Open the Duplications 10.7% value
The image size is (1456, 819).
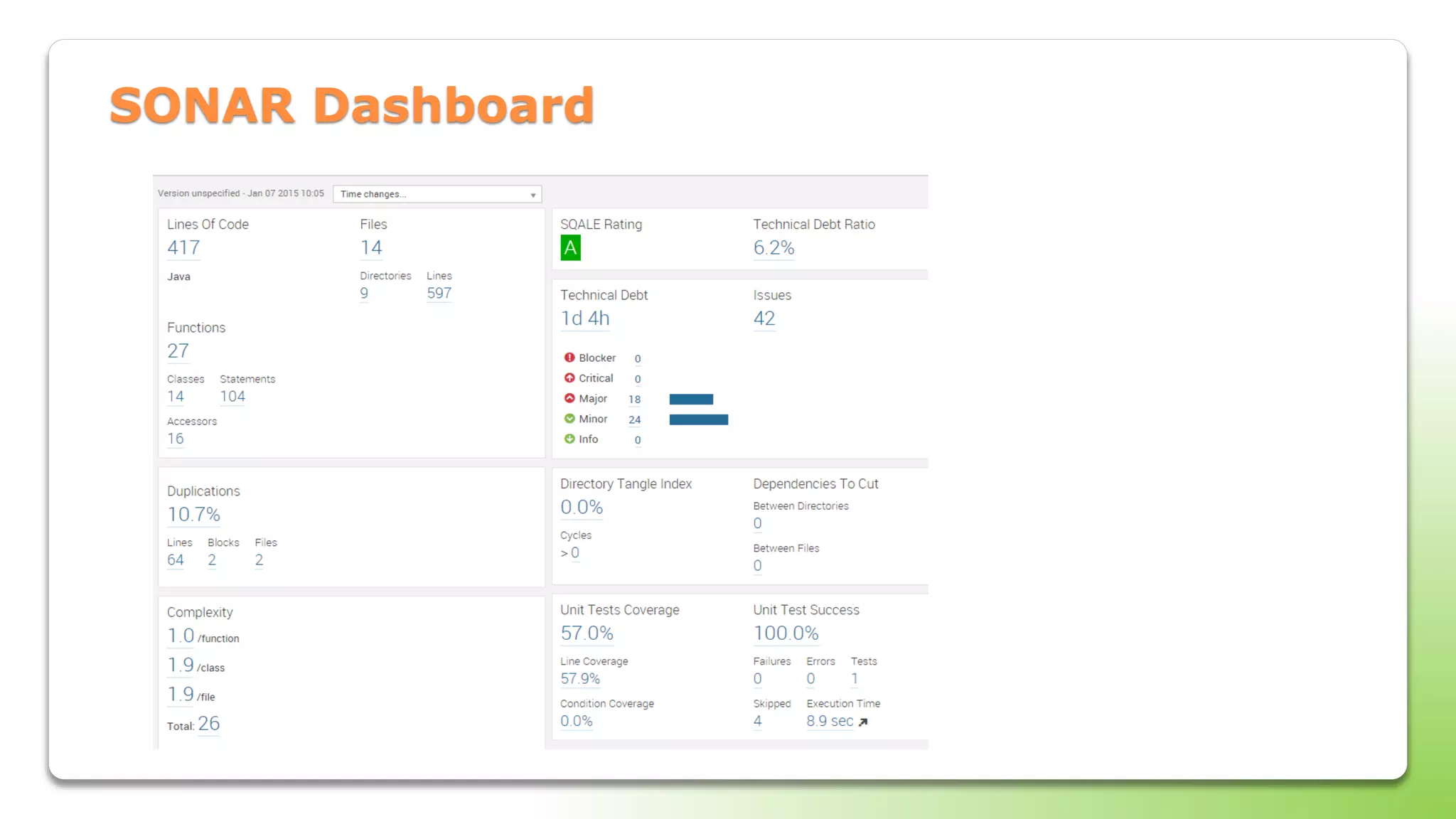pos(193,514)
